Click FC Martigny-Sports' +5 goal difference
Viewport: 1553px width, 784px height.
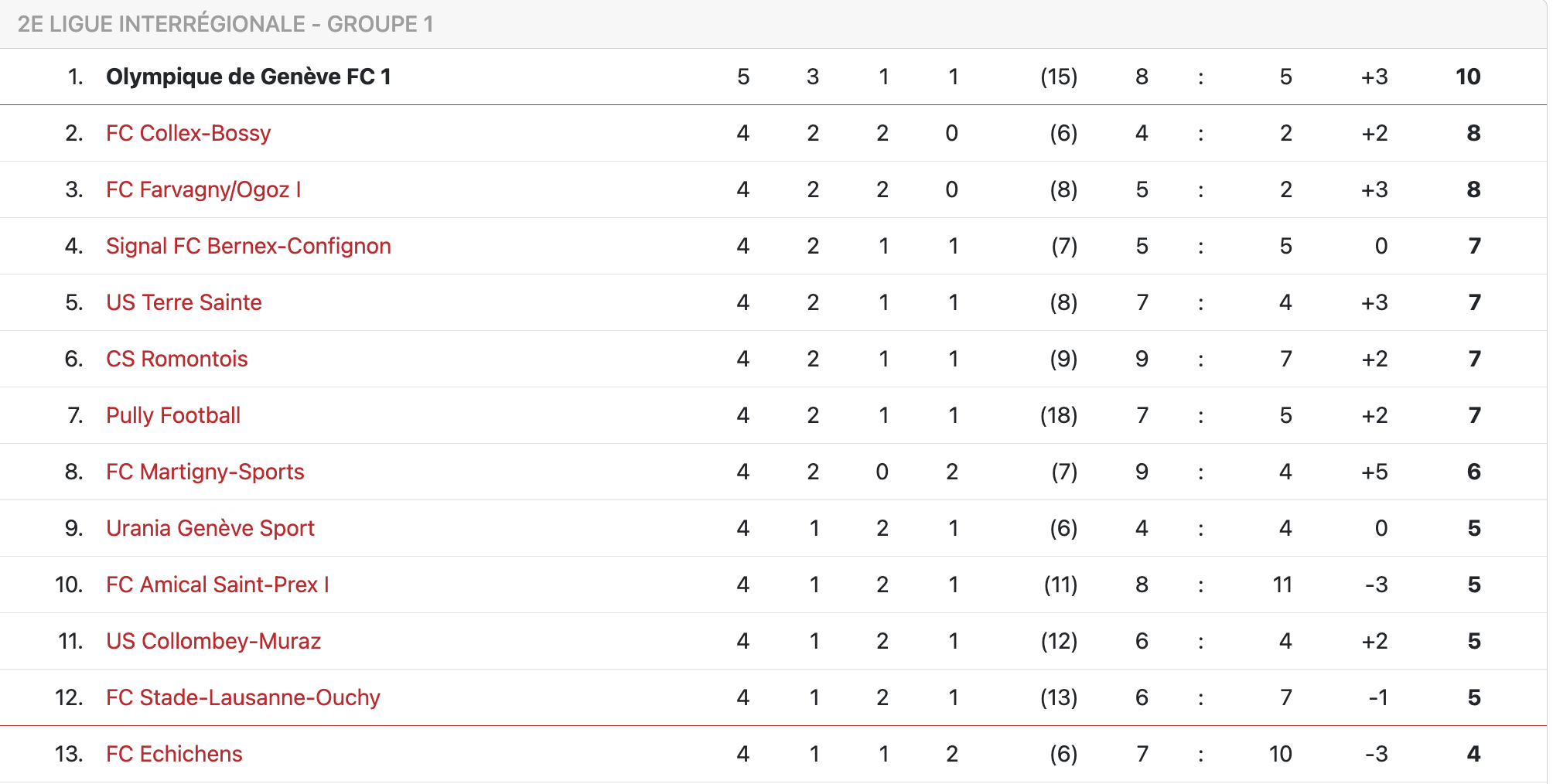tap(1374, 472)
